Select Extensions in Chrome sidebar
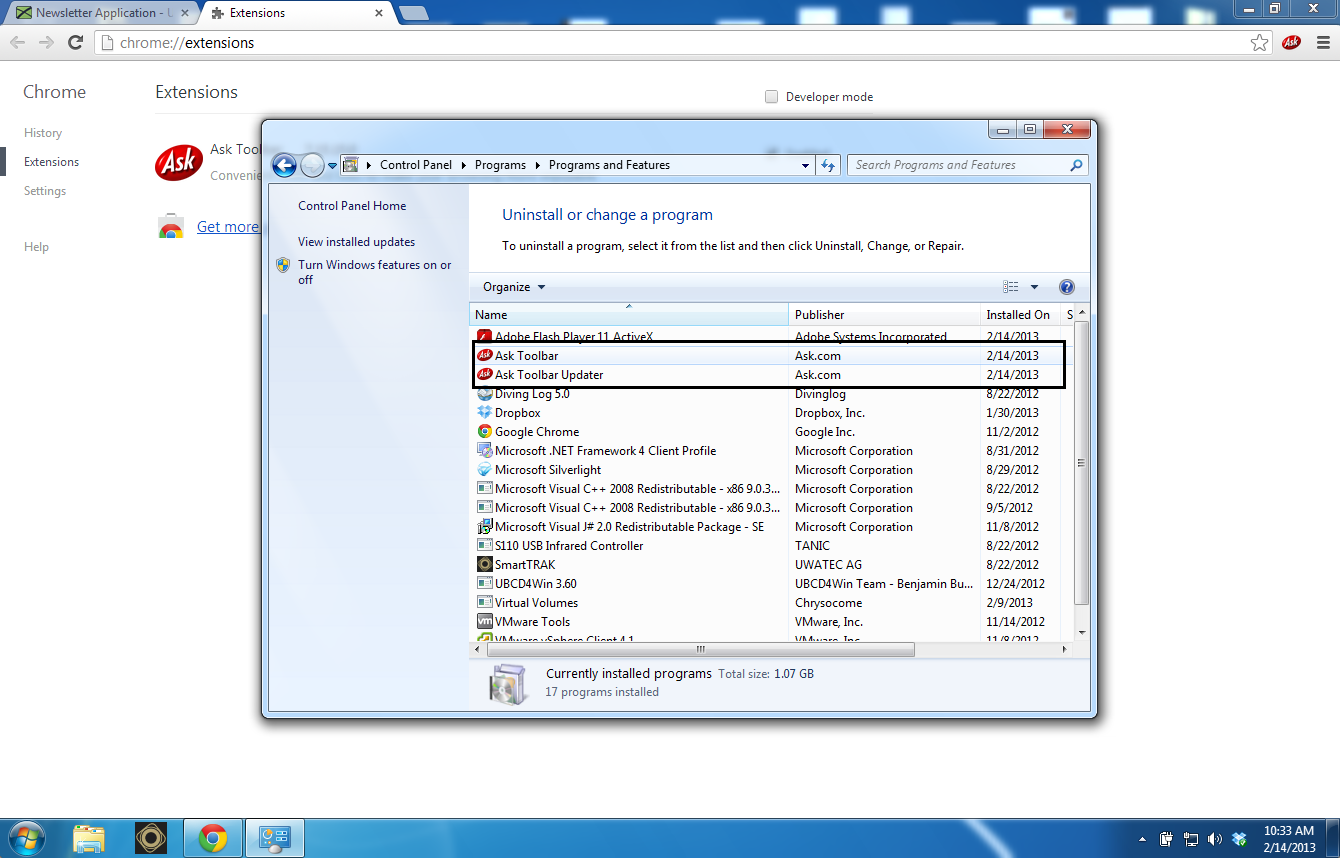Image resolution: width=1340 pixels, height=858 pixels. [52, 162]
